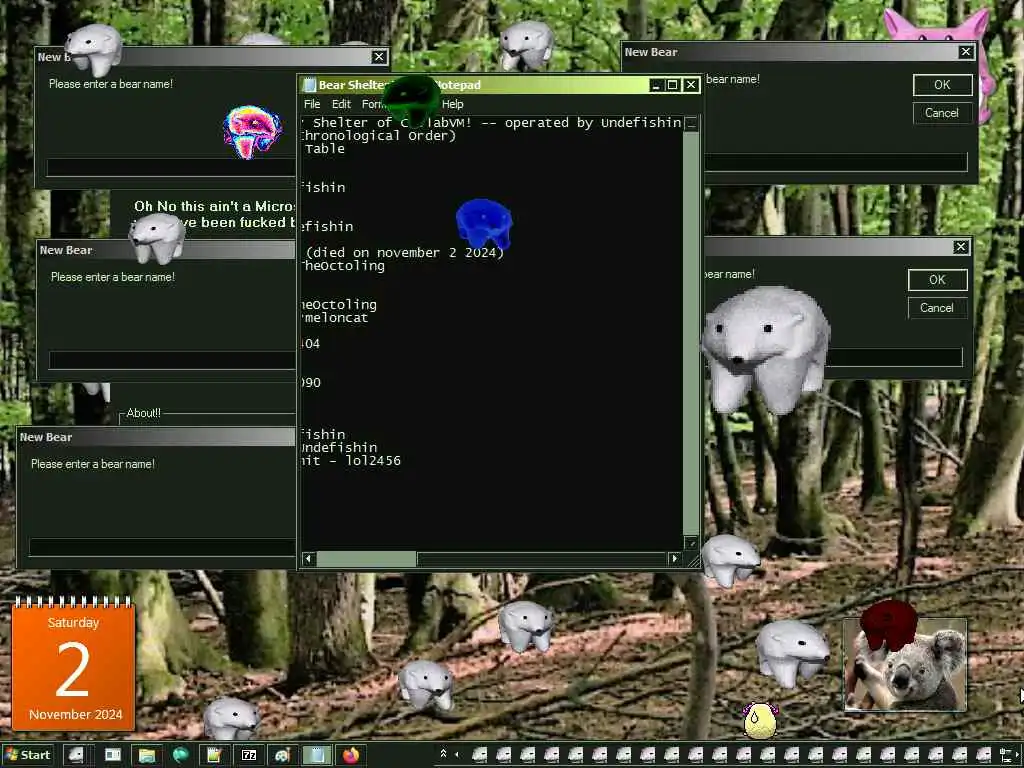This screenshot has width=1024, height=768.
Task: Click Notepad's vertical scrollbar down arrow
Action: pos(691,543)
